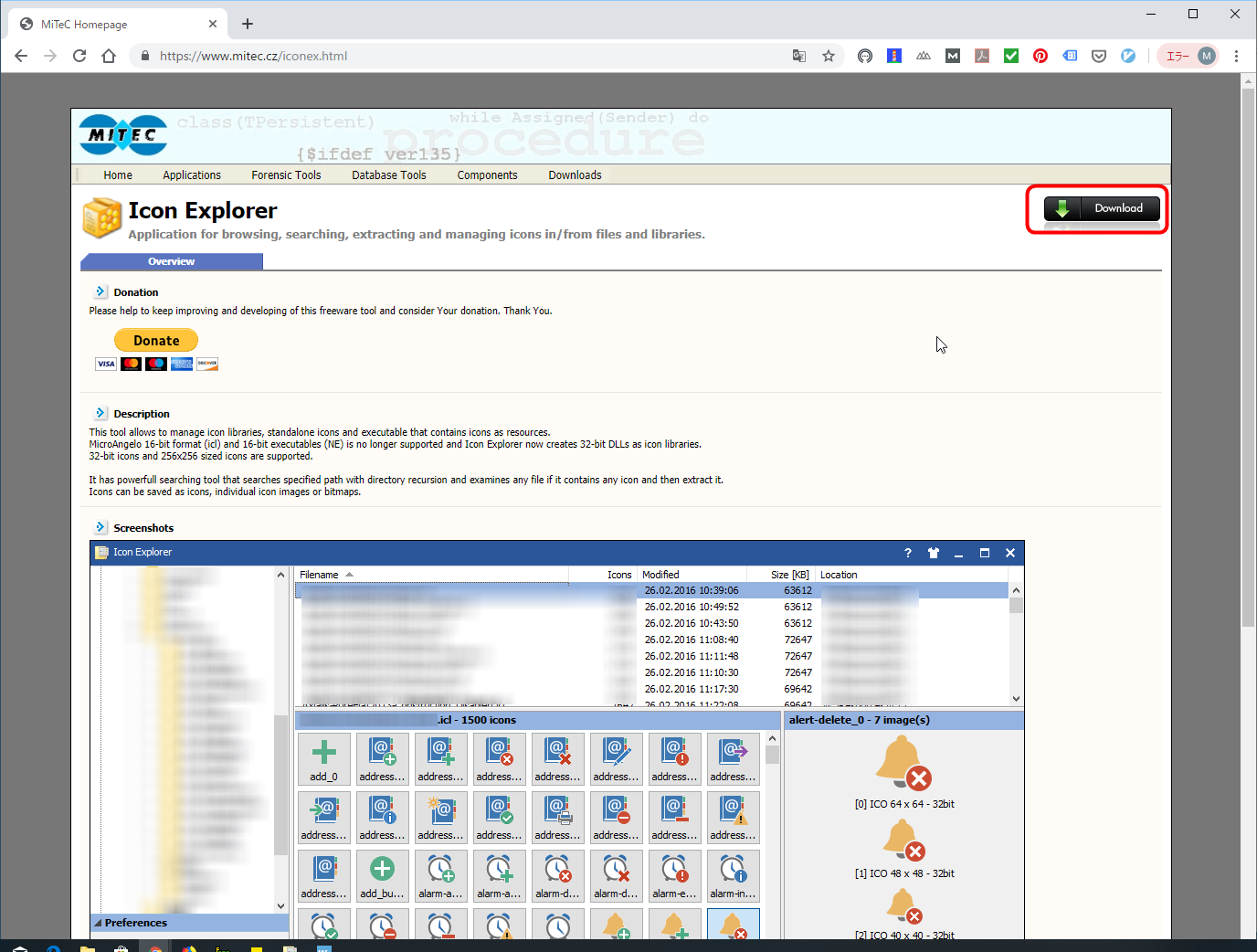Click the Download button

pos(1102,208)
